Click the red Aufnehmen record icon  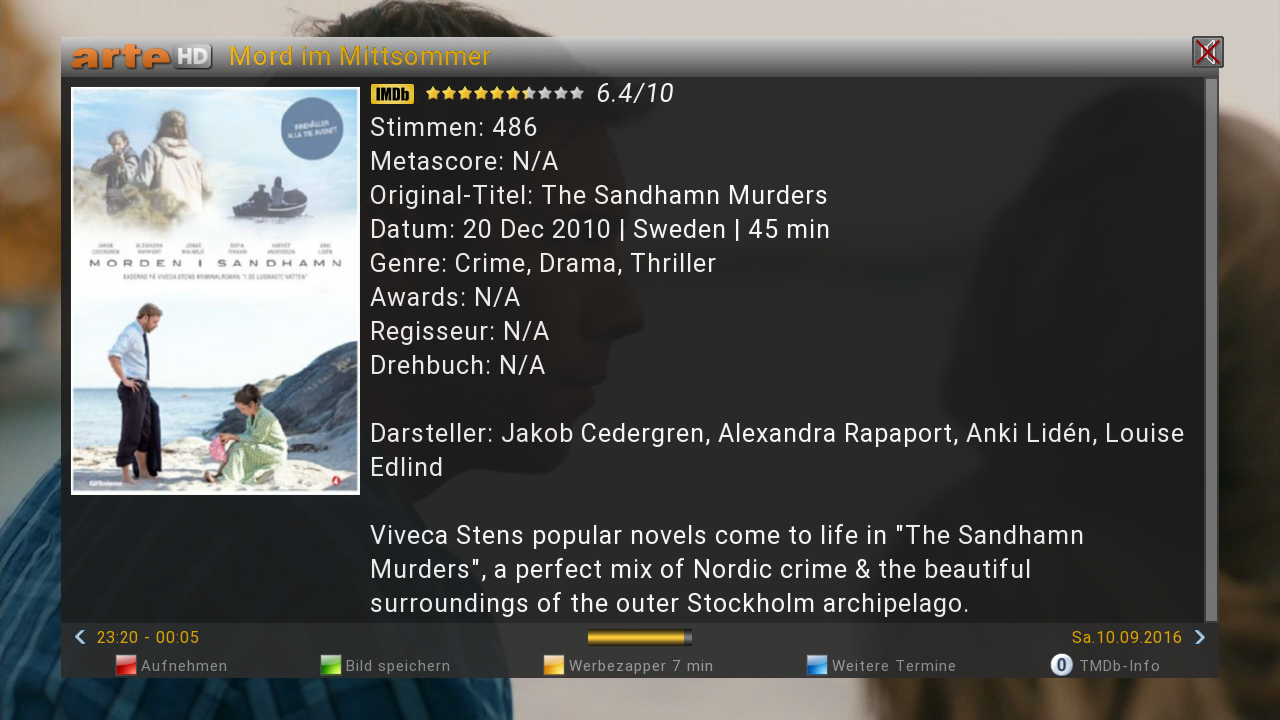[x=126, y=665]
